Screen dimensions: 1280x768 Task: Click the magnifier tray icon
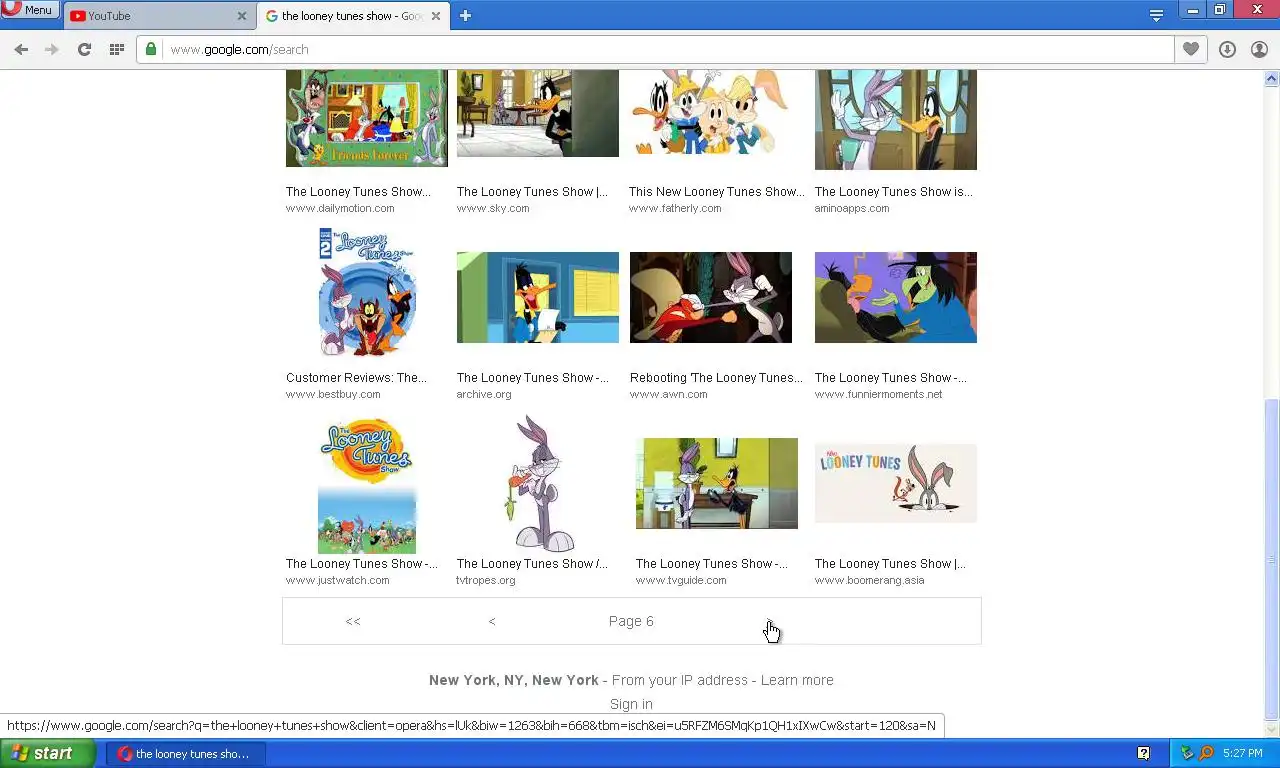(x=1206, y=753)
